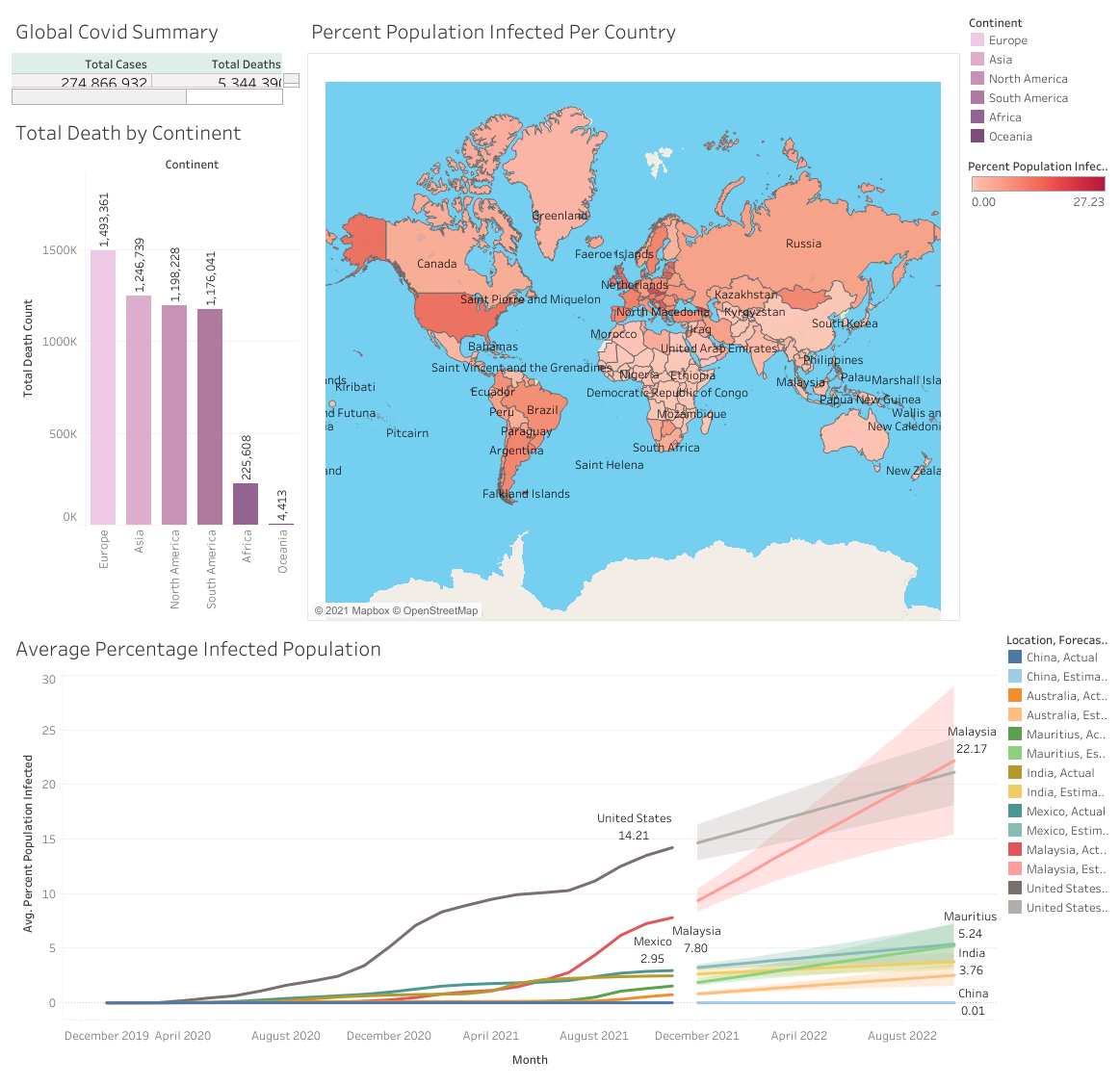Toggle the Africa legend entry
This screenshot has width=1120, height=1085.
click(x=1004, y=117)
